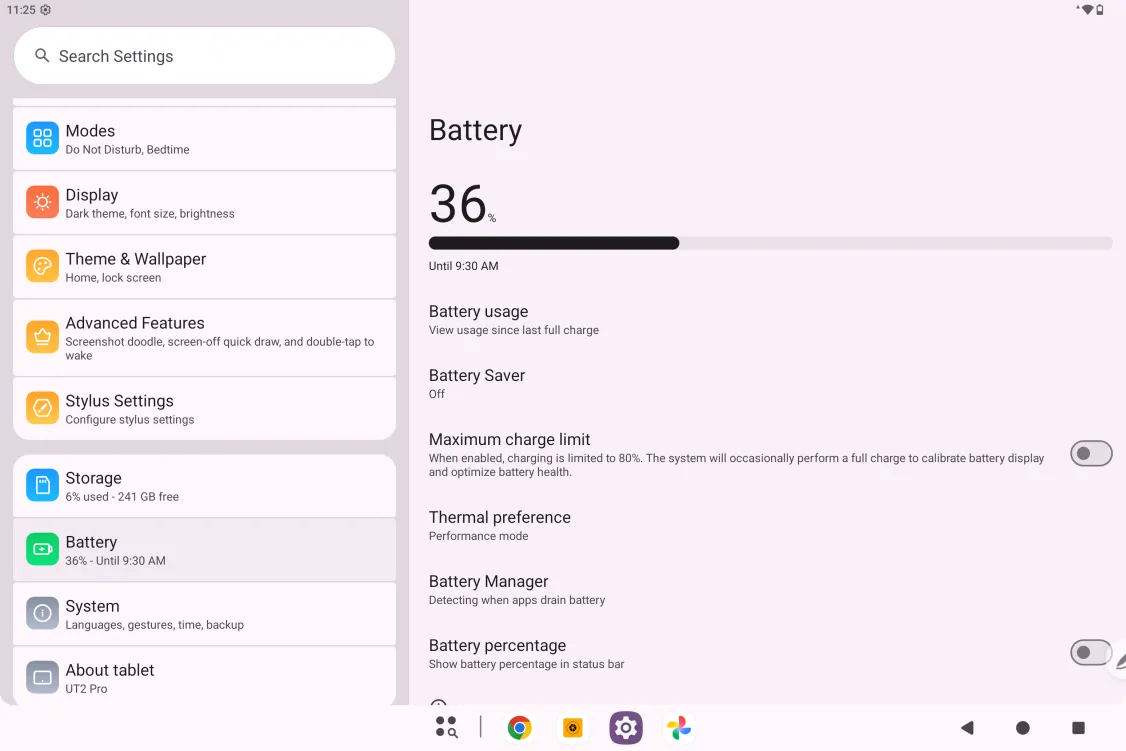Select 'Dark theme, font size, brightness' text
This screenshot has width=1126, height=751.
tap(150, 213)
